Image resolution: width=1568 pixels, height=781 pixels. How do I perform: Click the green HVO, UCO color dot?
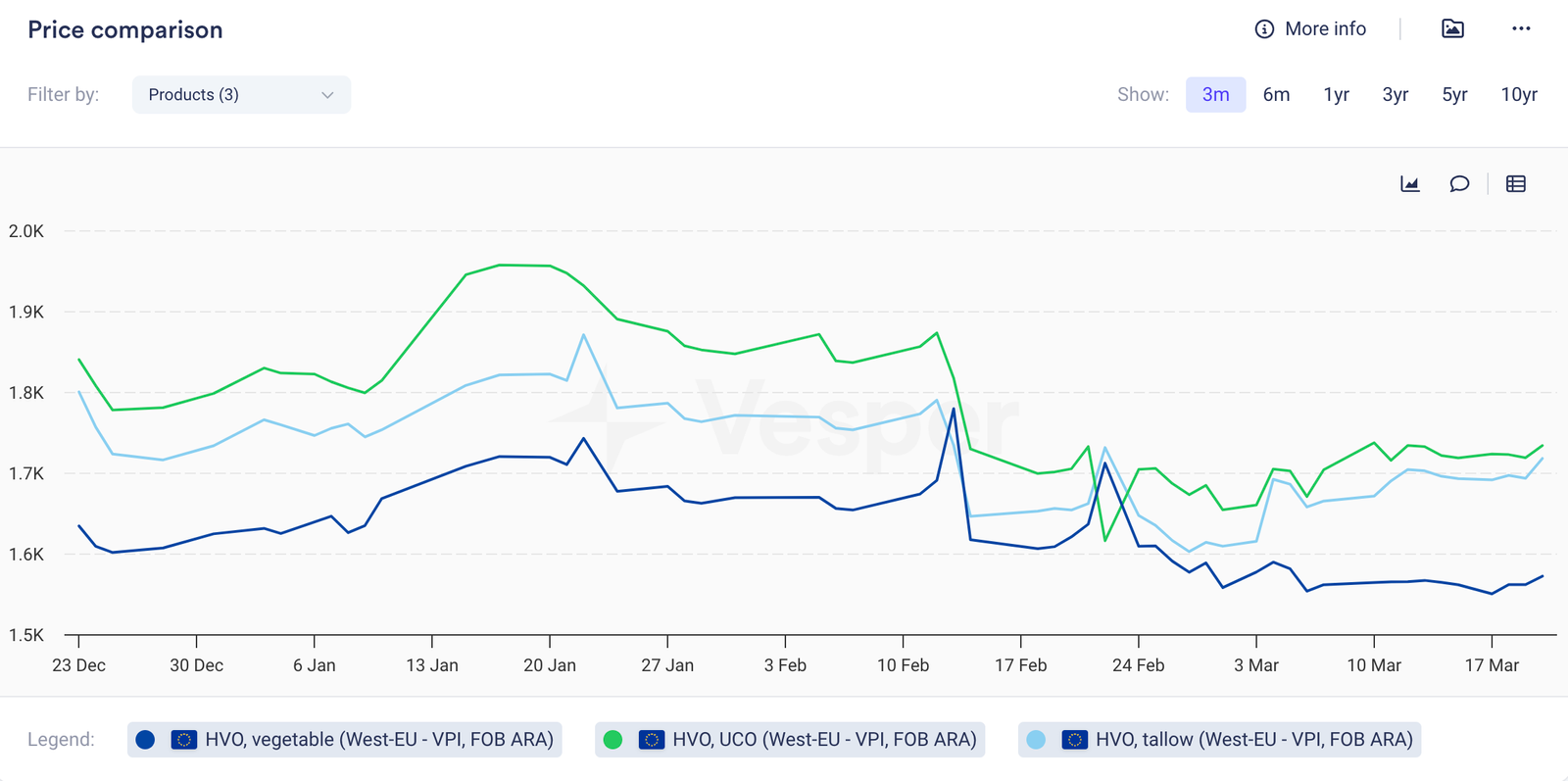pos(613,740)
